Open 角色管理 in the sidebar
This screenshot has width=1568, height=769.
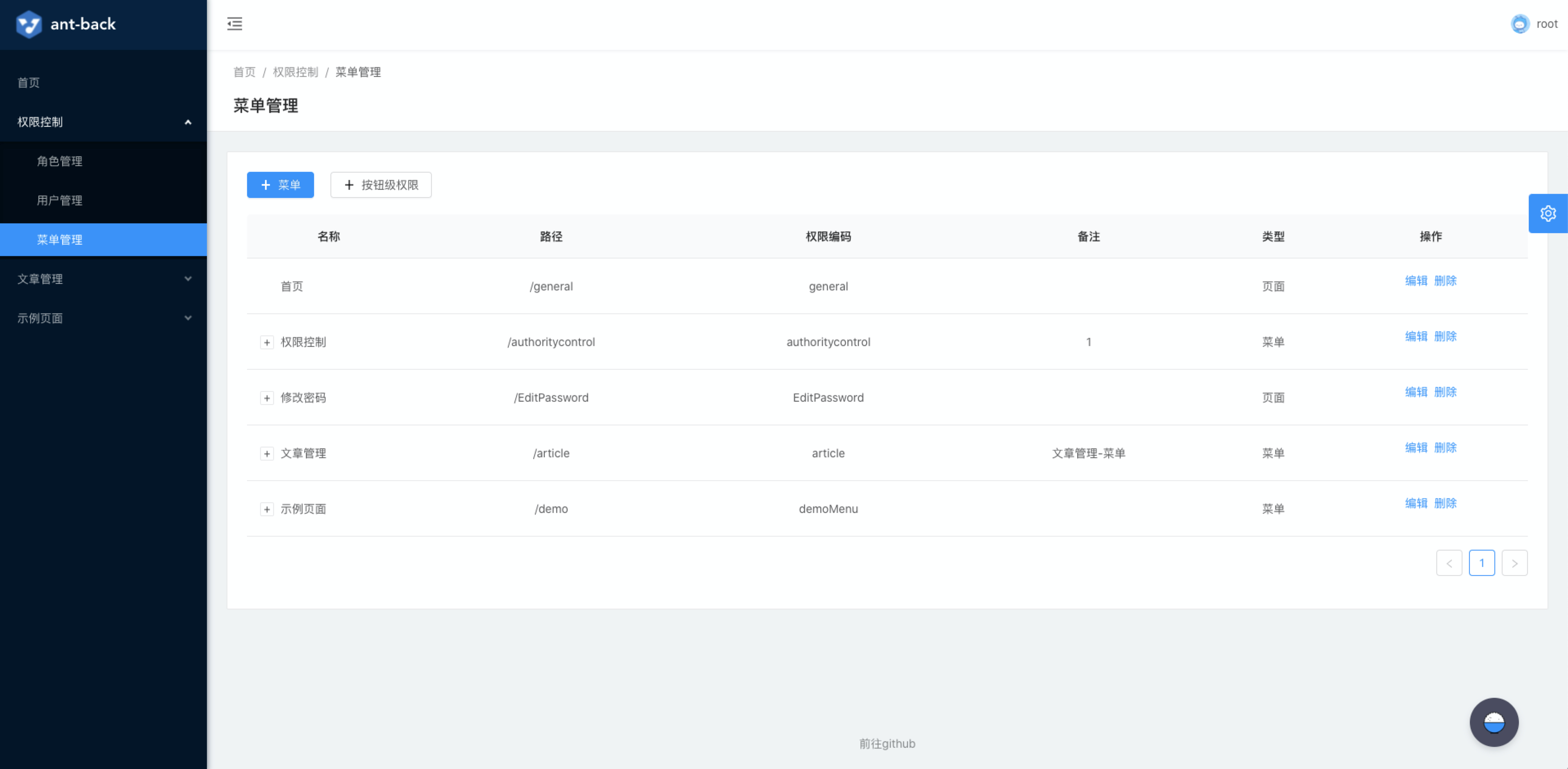tap(60, 161)
